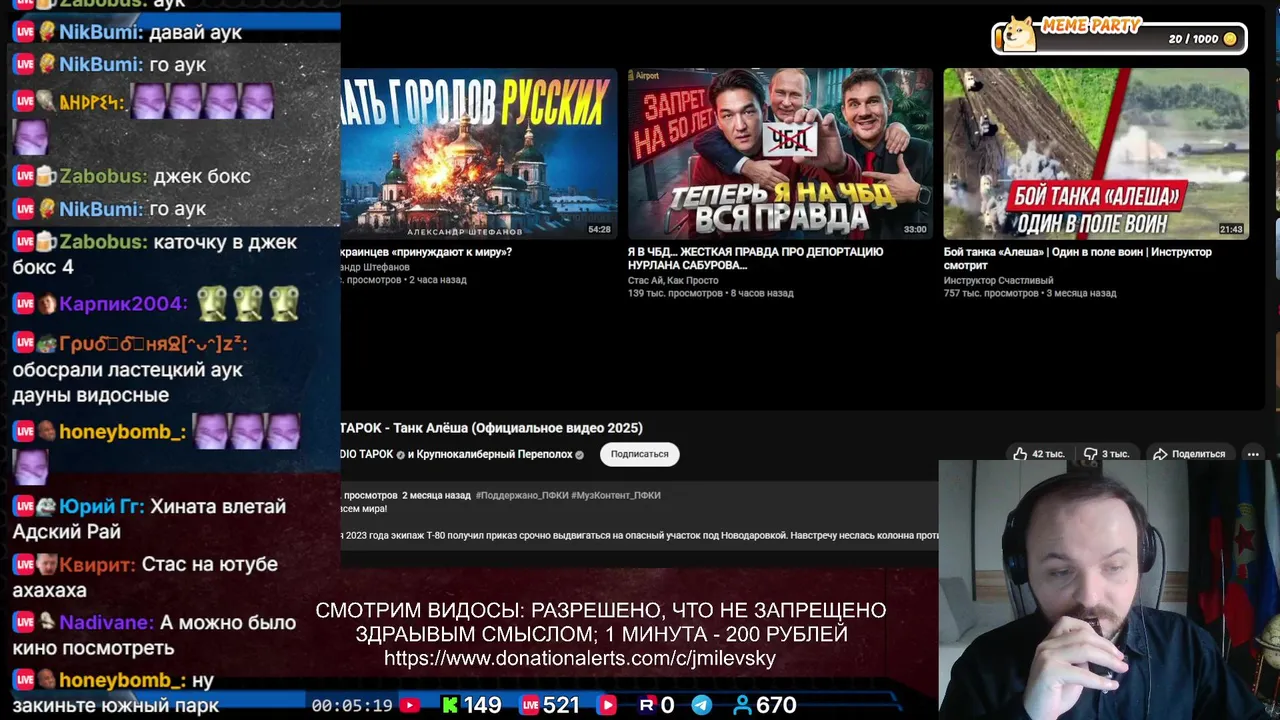Screen dimensions: 1280x720
Task: Click the 21:43 duration badge
Action: (x=1230, y=230)
